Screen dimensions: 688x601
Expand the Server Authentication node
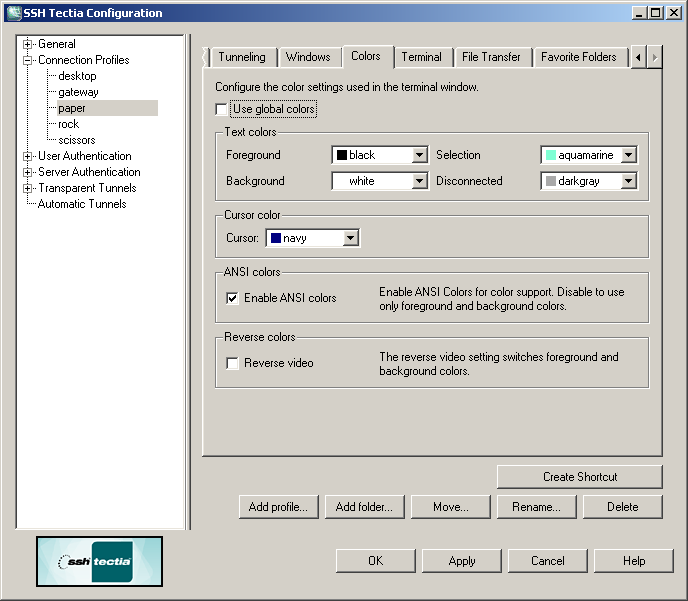click(27, 172)
